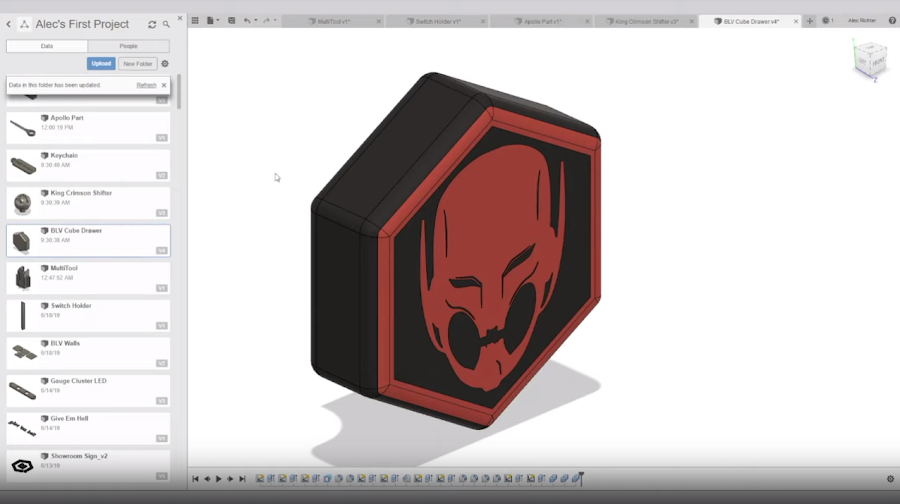900x504 pixels.
Task: Save the current design
Action: pyautogui.click(x=231, y=21)
